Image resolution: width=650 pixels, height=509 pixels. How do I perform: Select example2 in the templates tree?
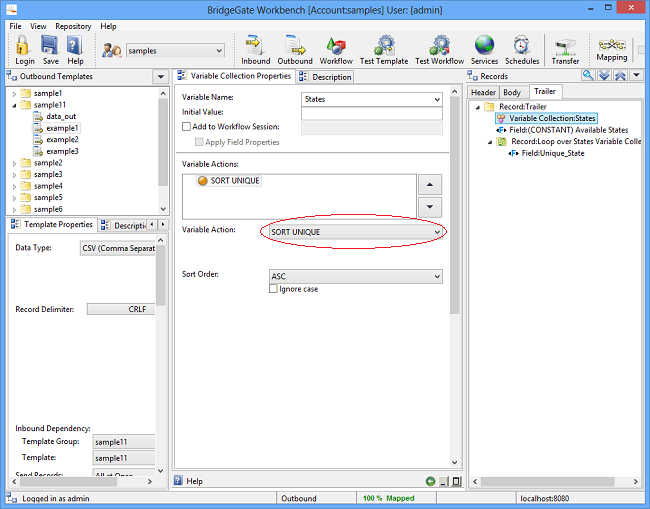coord(62,139)
